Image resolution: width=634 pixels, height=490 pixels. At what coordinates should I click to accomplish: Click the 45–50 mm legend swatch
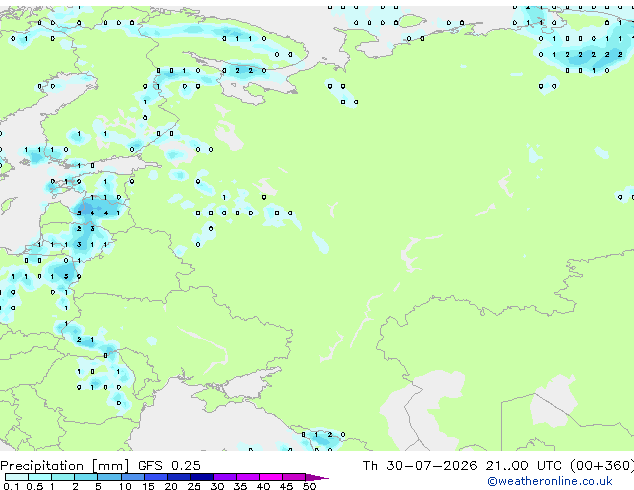[294, 477]
